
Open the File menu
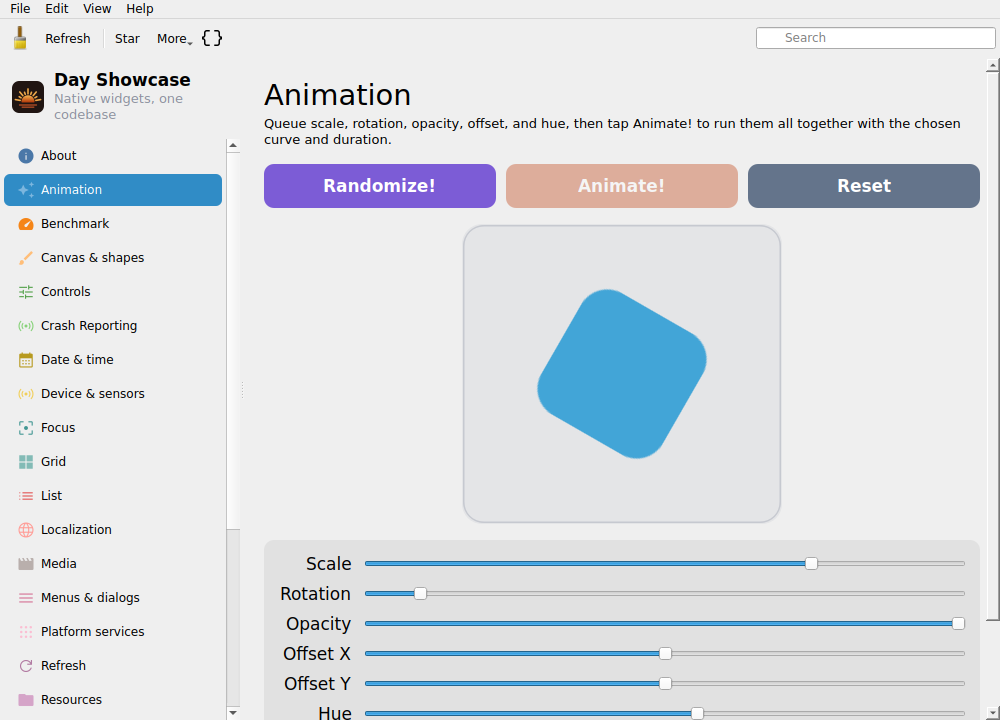tap(20, 9)
